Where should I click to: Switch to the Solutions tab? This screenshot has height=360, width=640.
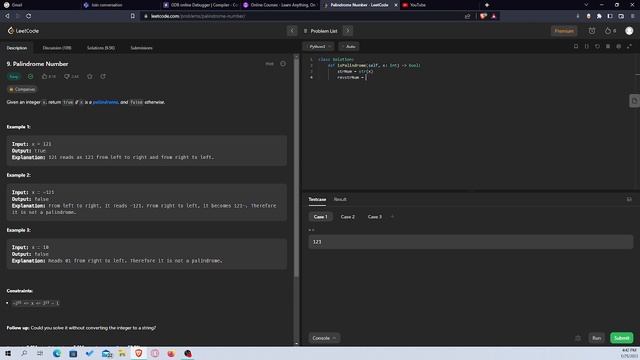click(x=100, y=48)
